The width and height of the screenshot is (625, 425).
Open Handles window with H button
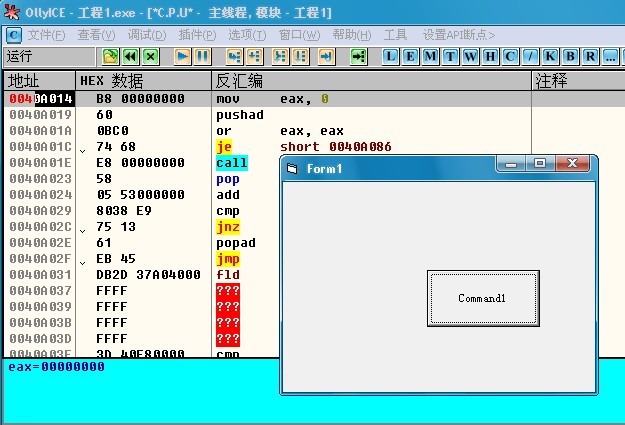(490, 56)
